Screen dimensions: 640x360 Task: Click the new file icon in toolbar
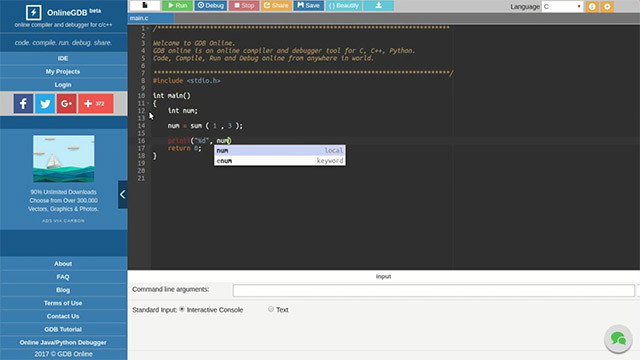(145, 5)
